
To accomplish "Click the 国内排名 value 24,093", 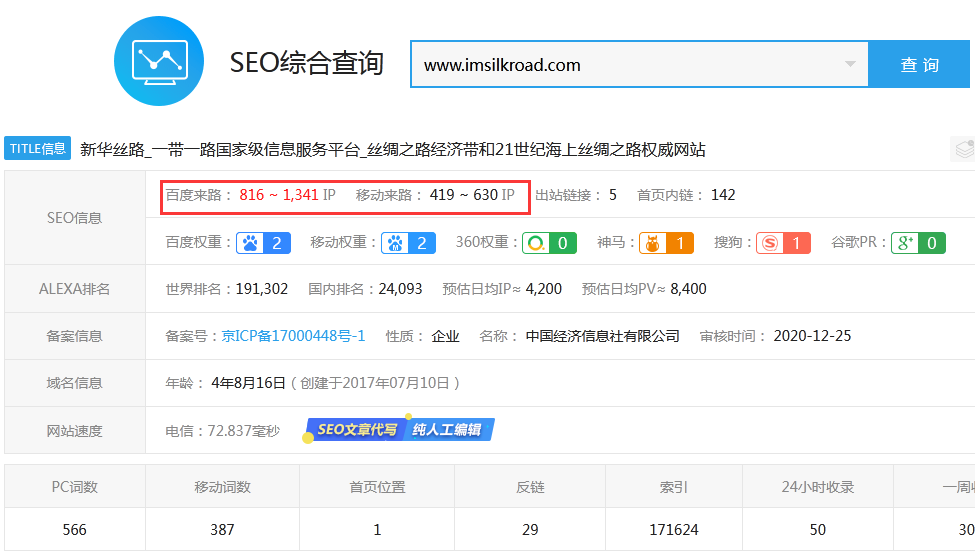I will [400, 289].
